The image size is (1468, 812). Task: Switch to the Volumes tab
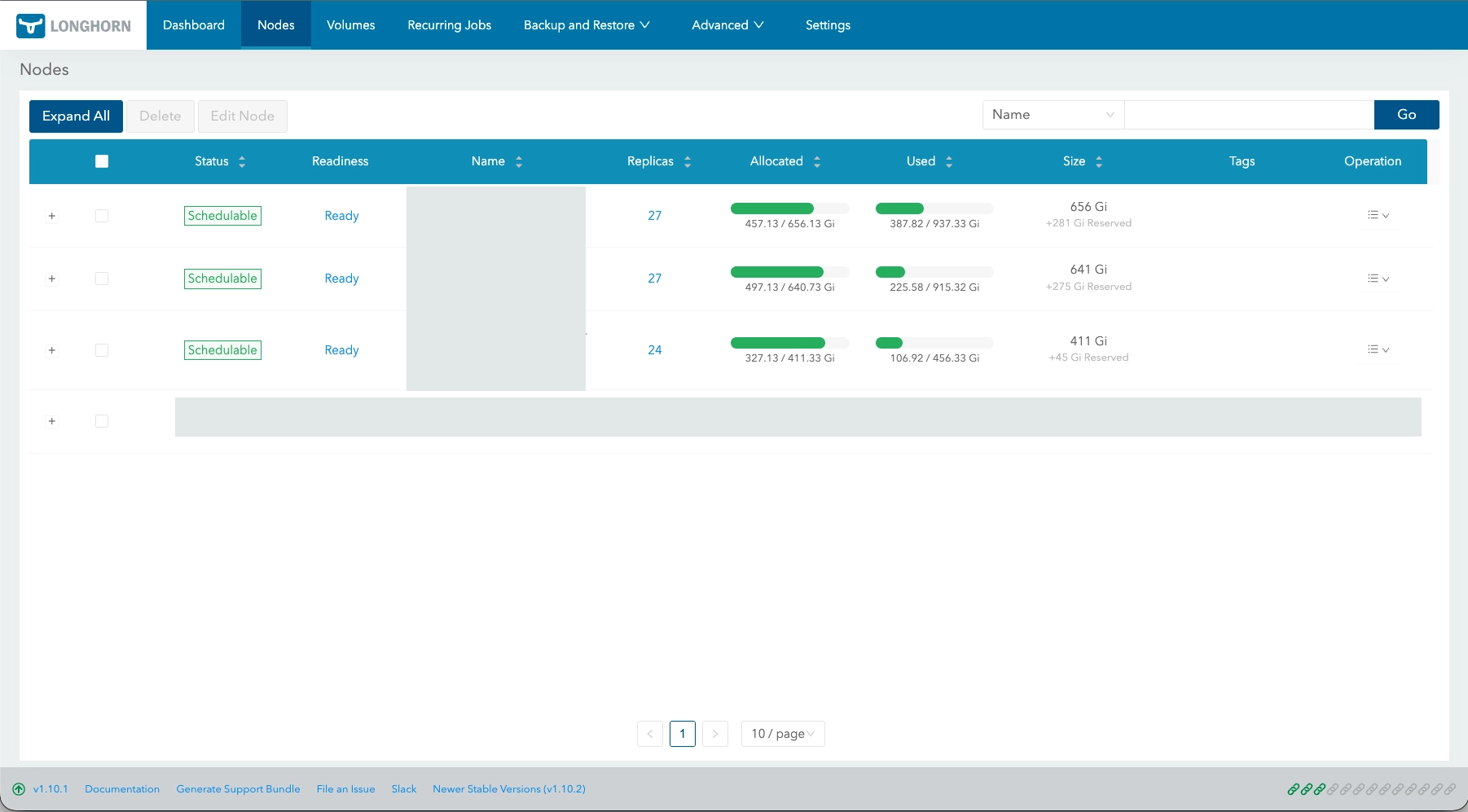[351, 25]
